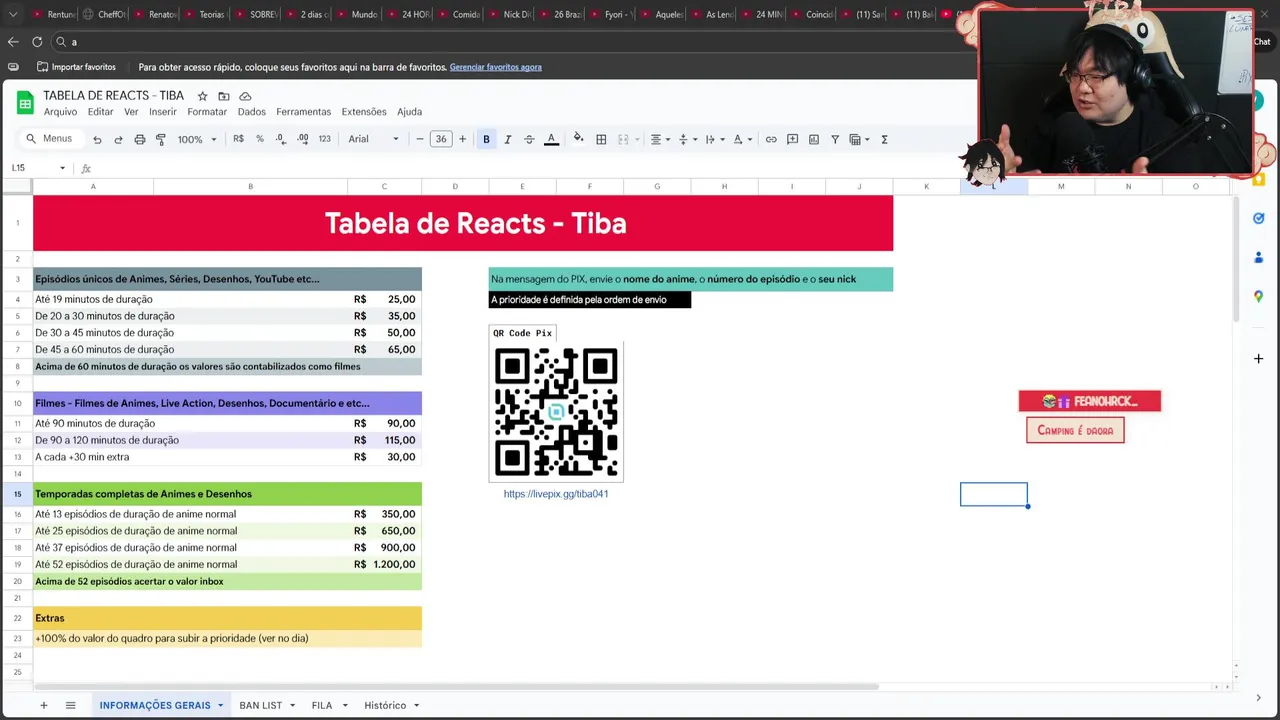This screenshot has height=720, width=1280.
Task: Click the redo arrow in toolbar
Action: click(118, 139)
